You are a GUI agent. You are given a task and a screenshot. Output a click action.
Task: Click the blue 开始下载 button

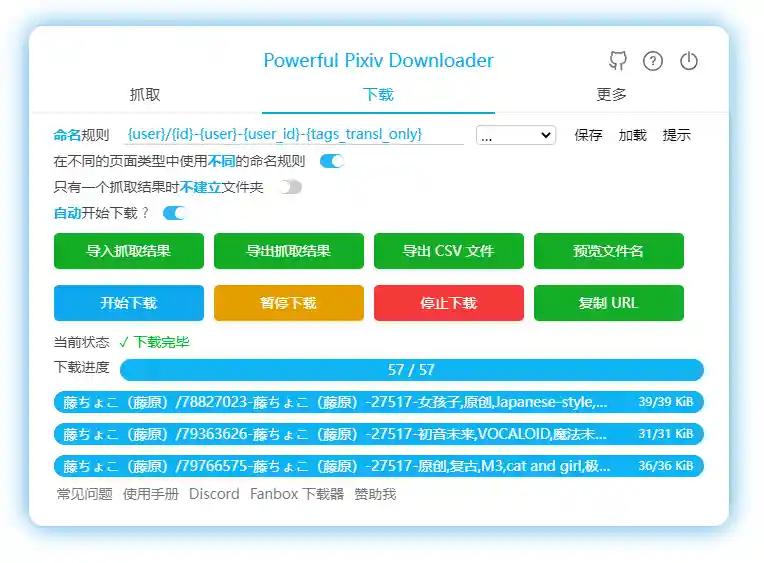click(129, 303)
